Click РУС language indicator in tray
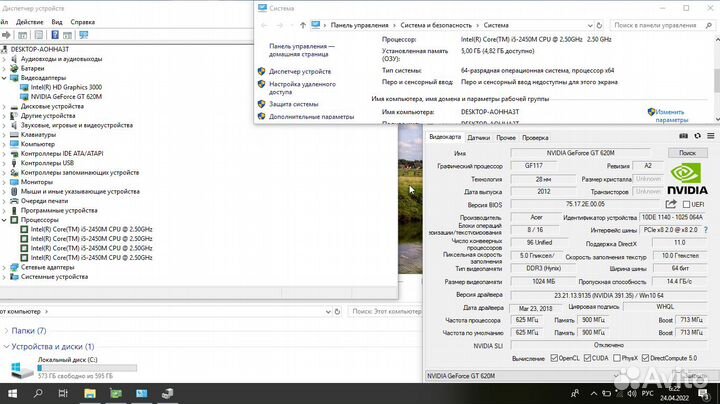Image resolution: width=720 pixels, height=404 pixels. [647, 393]
